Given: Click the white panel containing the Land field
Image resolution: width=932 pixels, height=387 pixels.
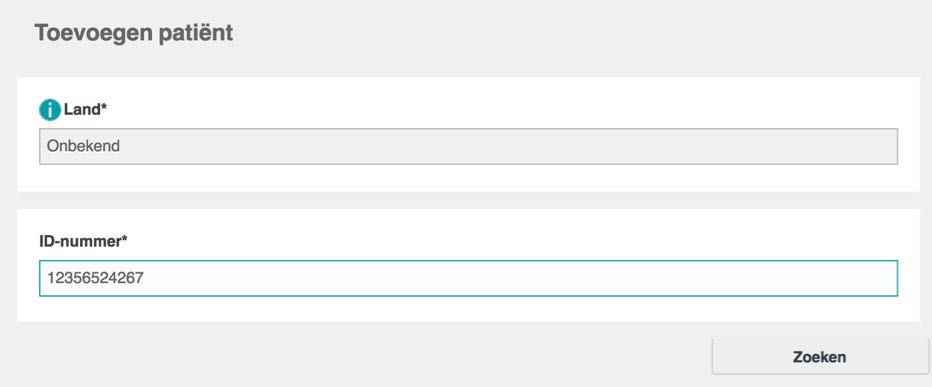Looking at the screenshot, I should tap(468, 134).
